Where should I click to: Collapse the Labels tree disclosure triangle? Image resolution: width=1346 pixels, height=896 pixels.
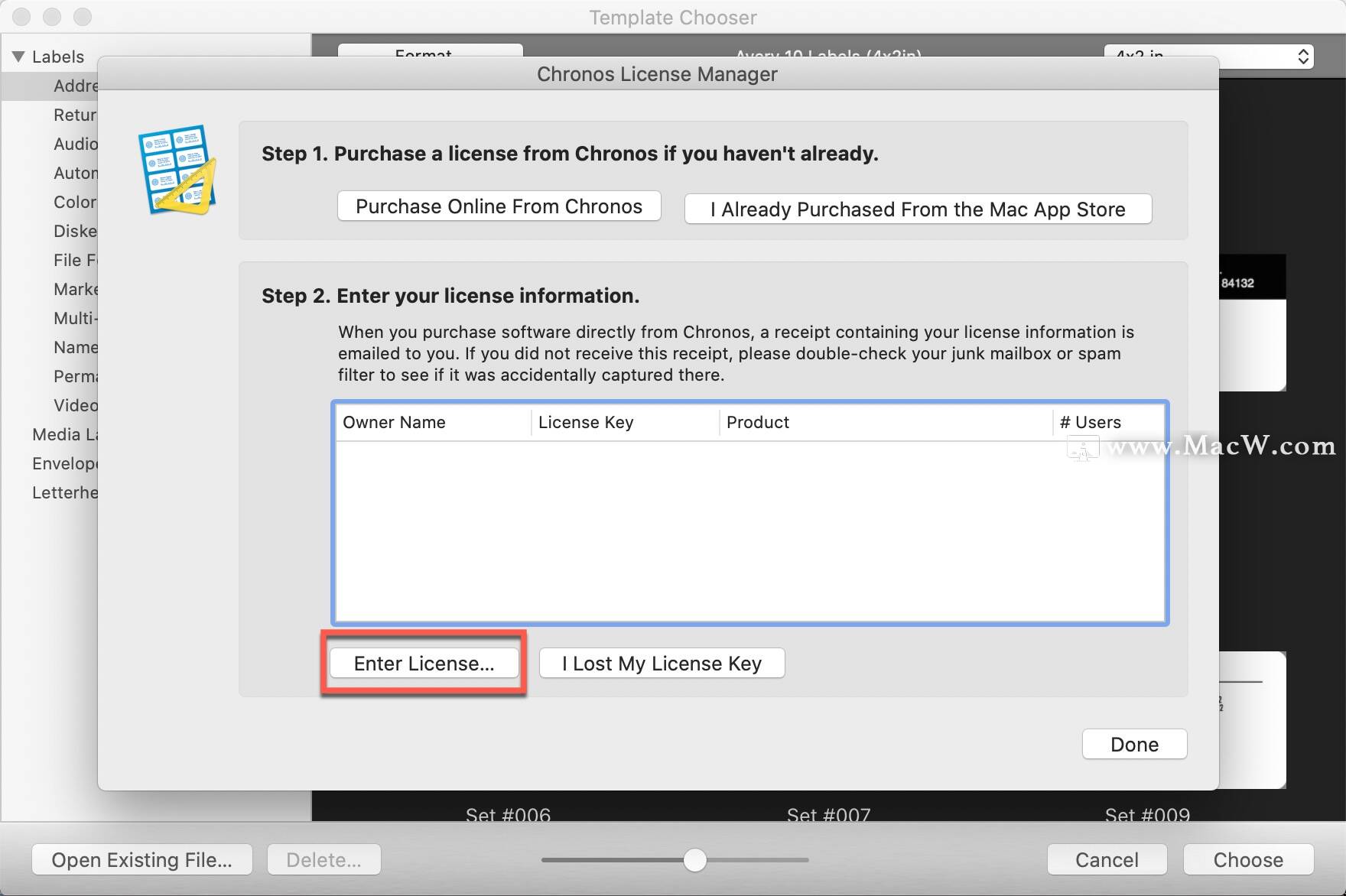pyautogui.click(x=18, y=57)
